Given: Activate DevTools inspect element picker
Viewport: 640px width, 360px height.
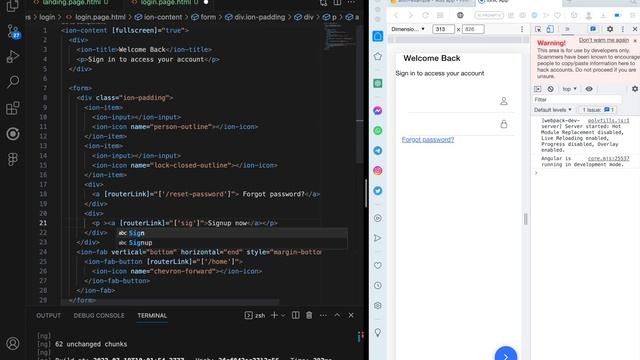Looking at the screenshot, I should [x=538, y=29].
